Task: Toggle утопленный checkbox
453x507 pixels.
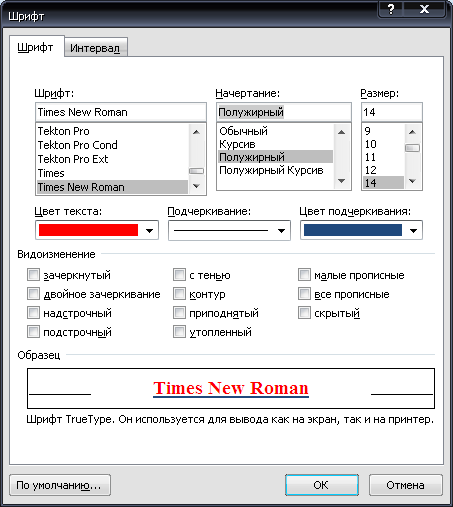Action: [179, 332]
